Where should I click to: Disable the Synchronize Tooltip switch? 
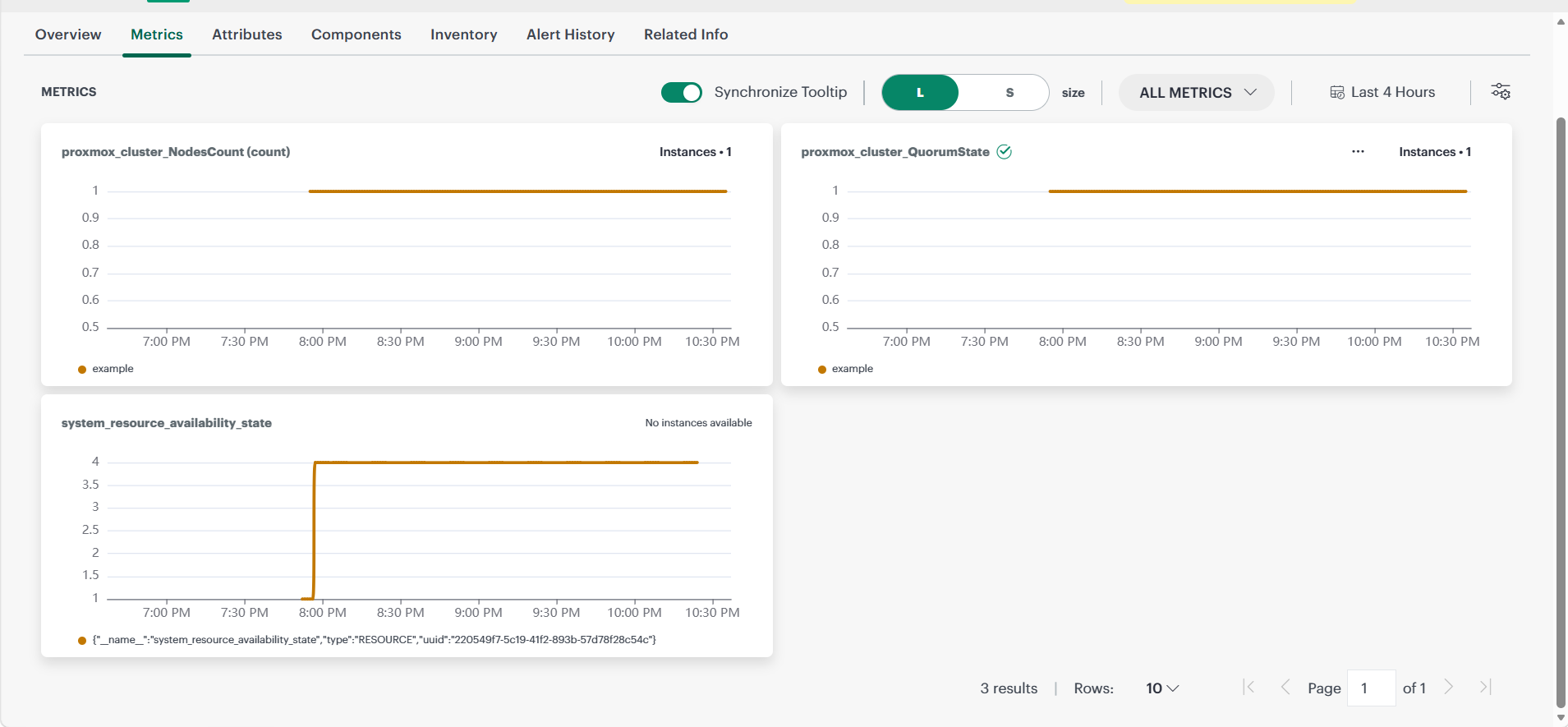click(x=682, y=92)
